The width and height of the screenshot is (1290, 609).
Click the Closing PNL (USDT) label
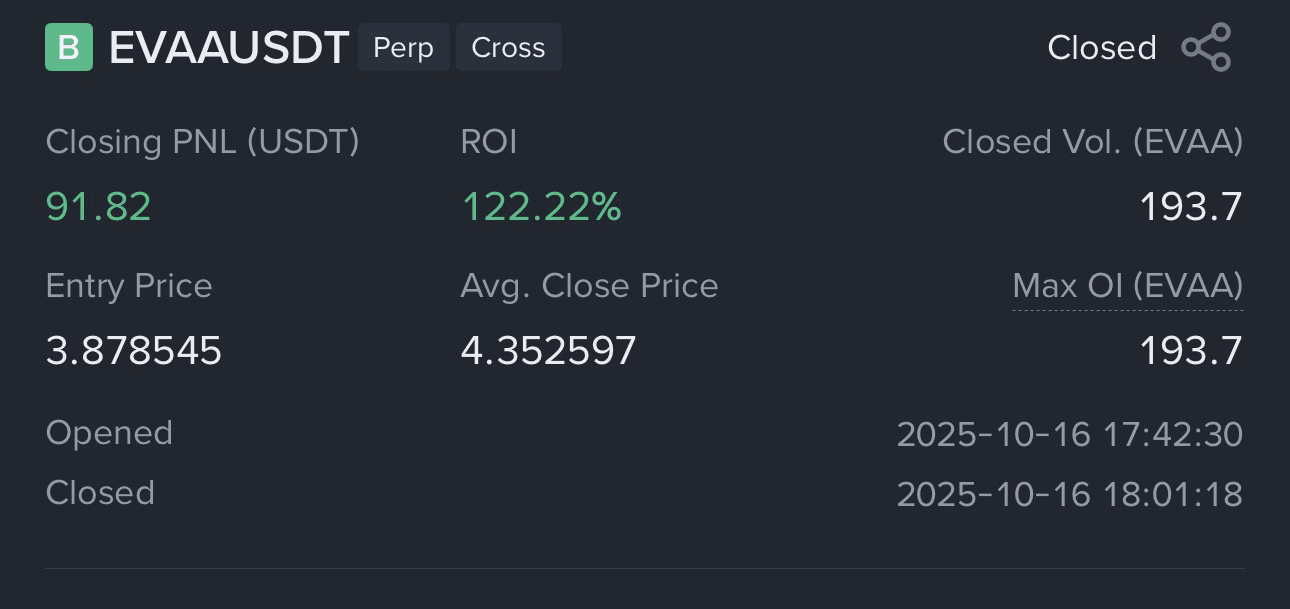pos(202,142)
